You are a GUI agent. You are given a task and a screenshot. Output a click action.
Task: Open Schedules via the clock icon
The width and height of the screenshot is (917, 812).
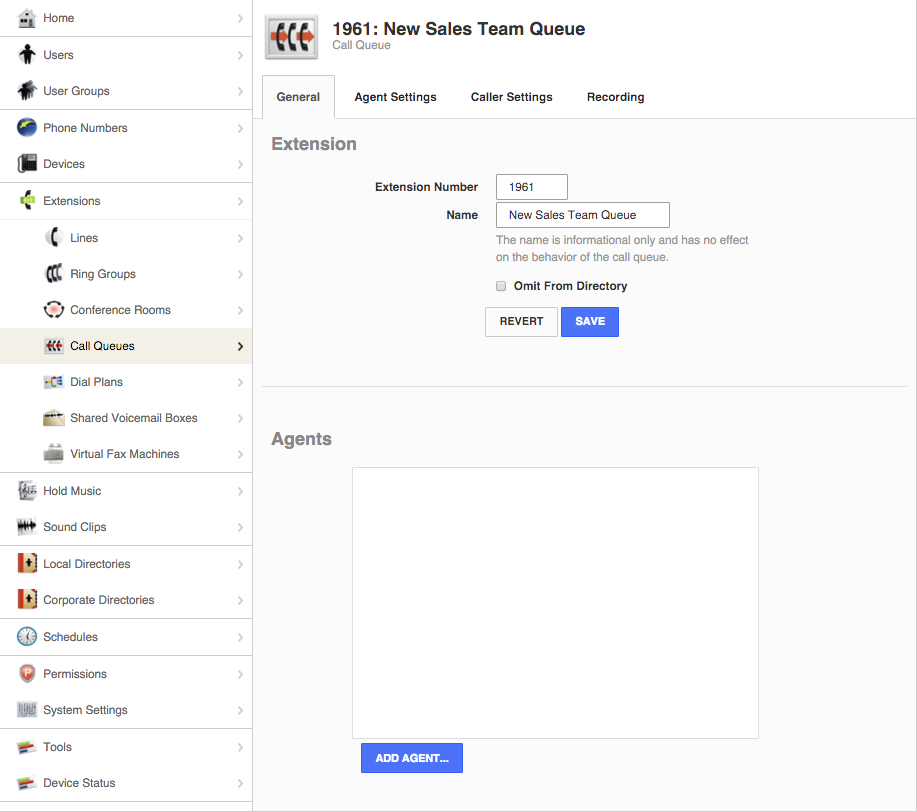(x=28, y=637)
